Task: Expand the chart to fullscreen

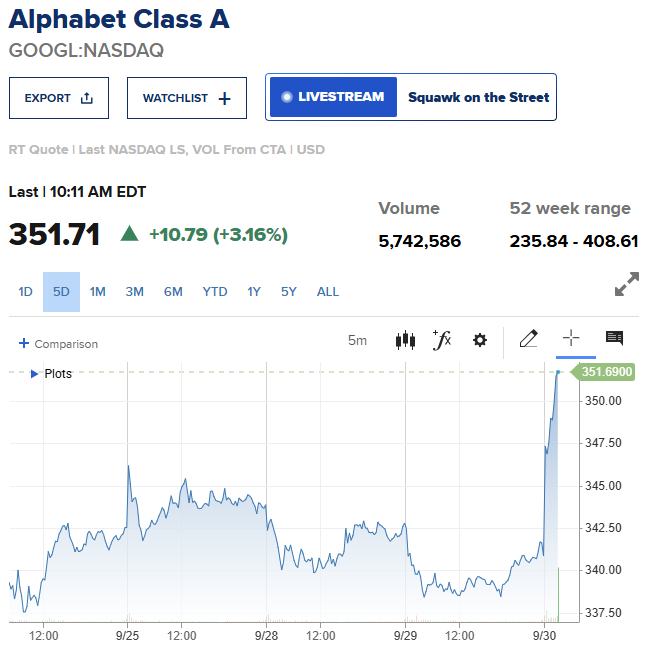Action: click(627, 284)
